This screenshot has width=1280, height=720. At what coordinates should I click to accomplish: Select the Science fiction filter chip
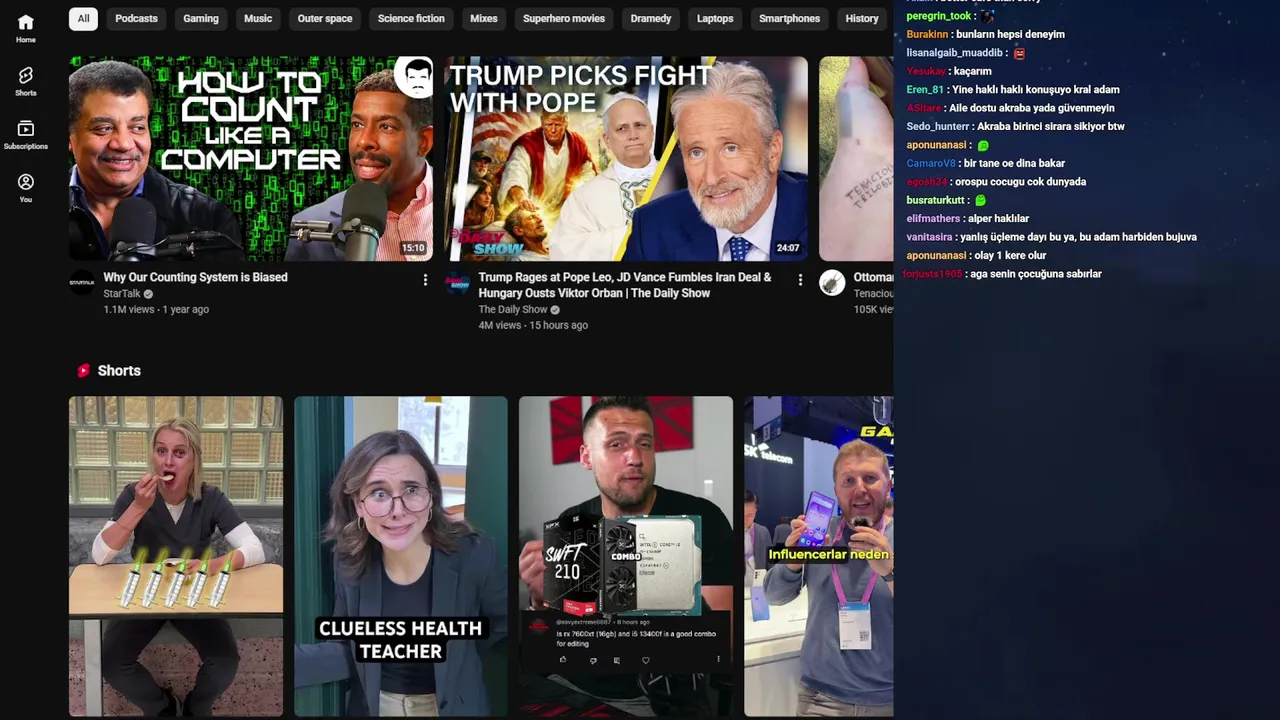tap(411, 18)
